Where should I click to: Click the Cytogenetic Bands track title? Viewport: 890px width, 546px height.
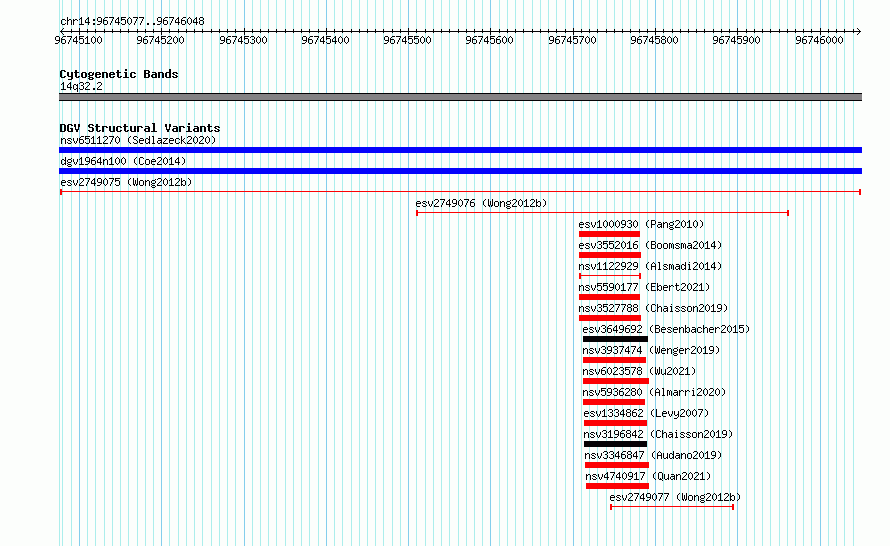click(119, 74)
